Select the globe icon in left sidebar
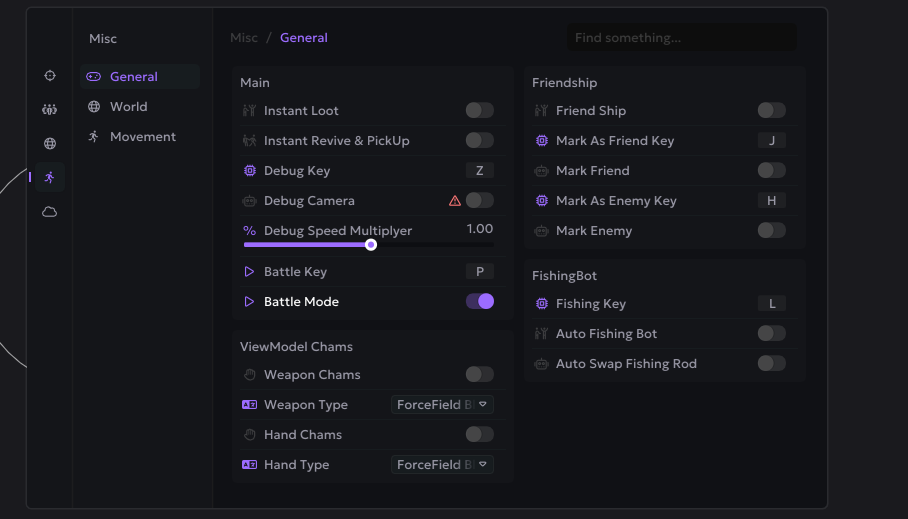This screenshot has height=519, width=908. (x=50, y=144)
